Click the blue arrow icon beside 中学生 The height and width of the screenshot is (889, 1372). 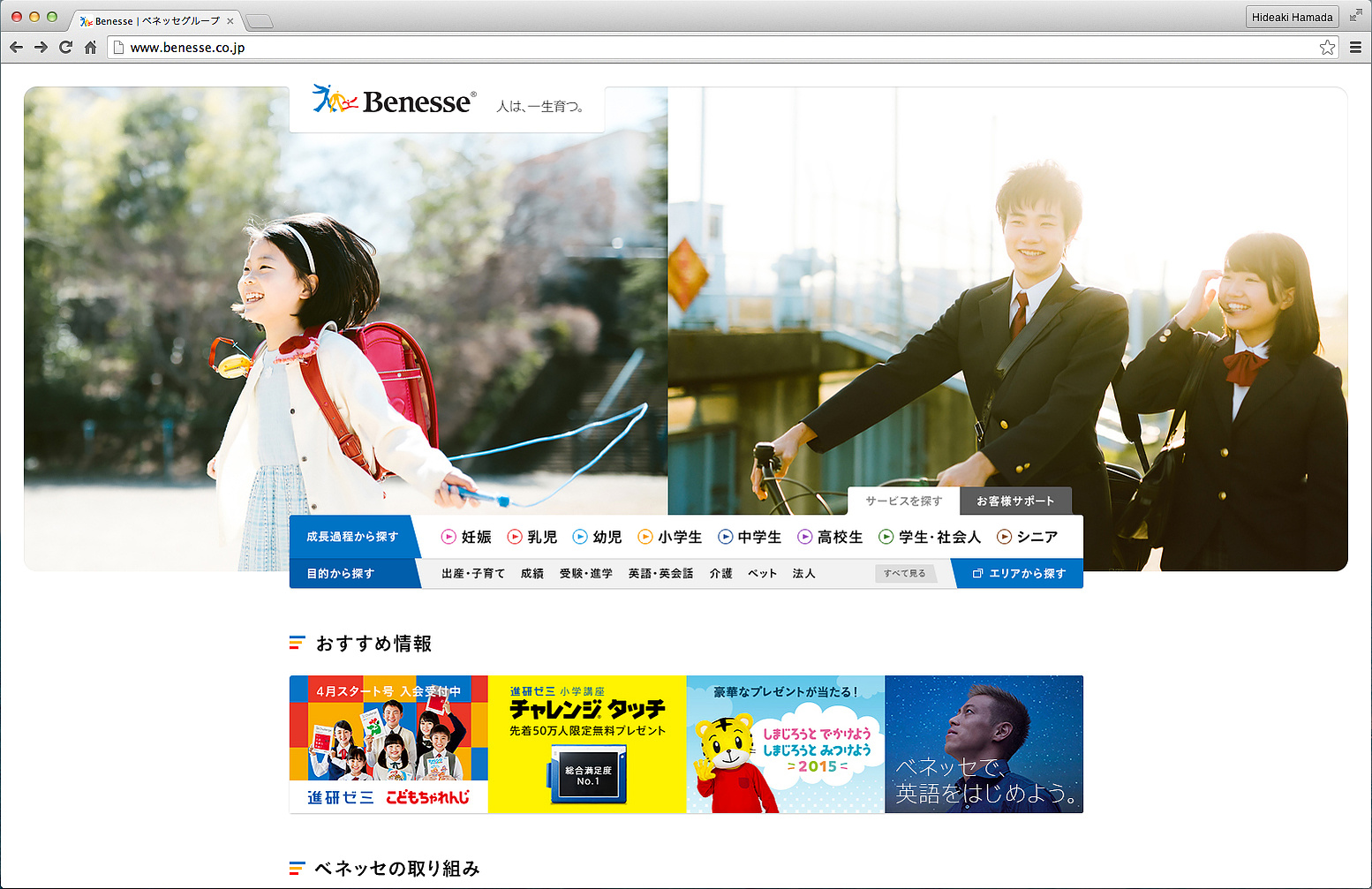point(726,537)
